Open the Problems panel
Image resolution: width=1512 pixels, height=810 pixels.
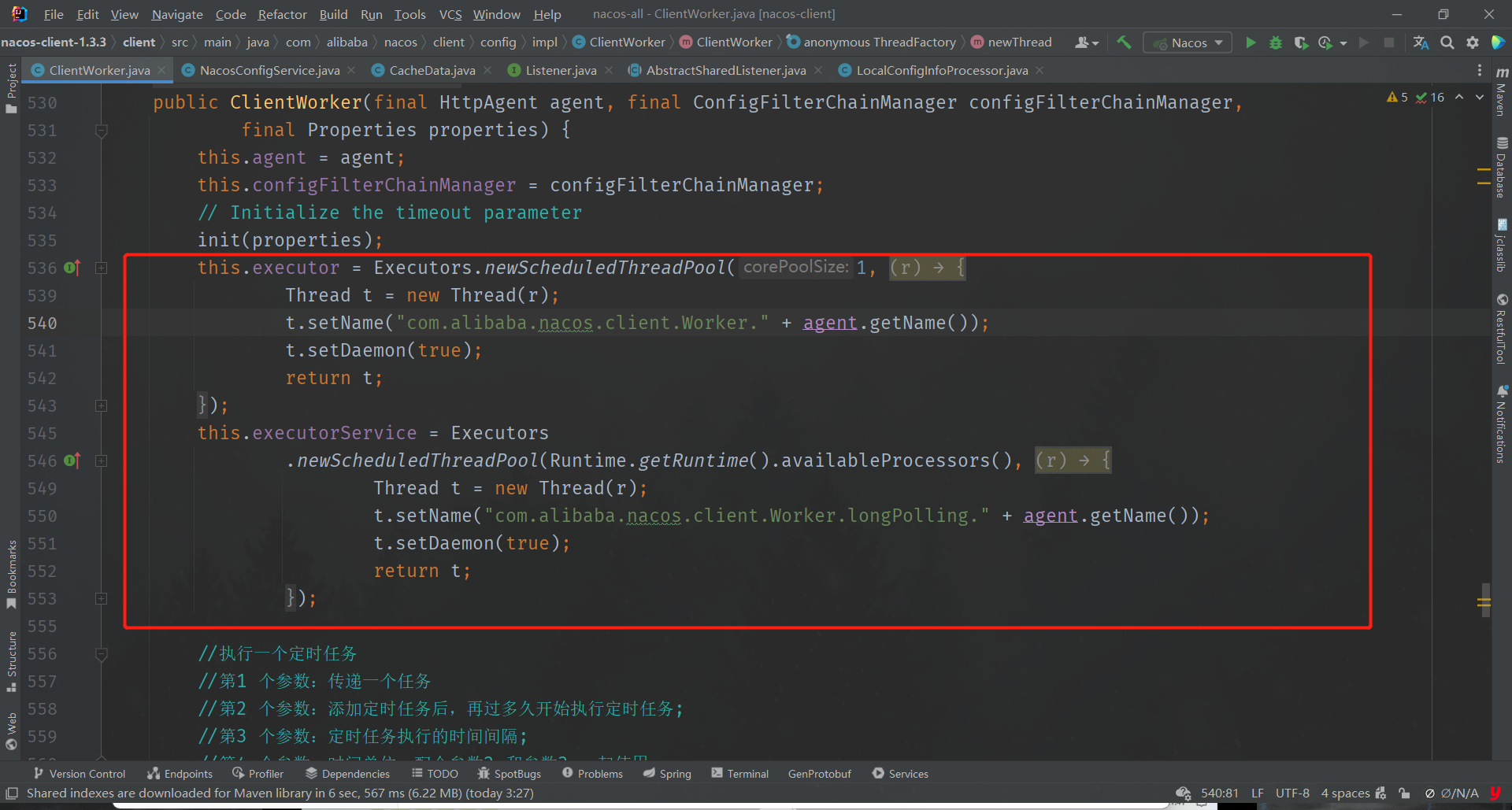point(592,774)
